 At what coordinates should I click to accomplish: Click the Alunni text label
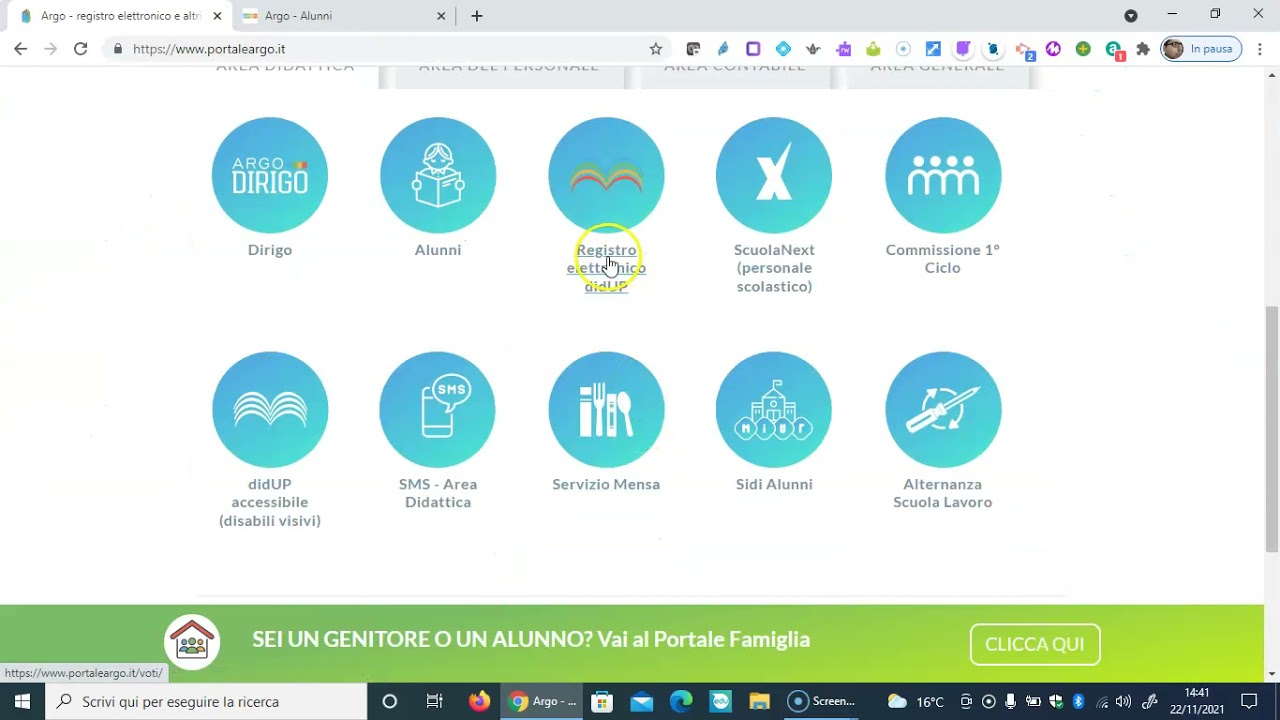tap(438, 250)
